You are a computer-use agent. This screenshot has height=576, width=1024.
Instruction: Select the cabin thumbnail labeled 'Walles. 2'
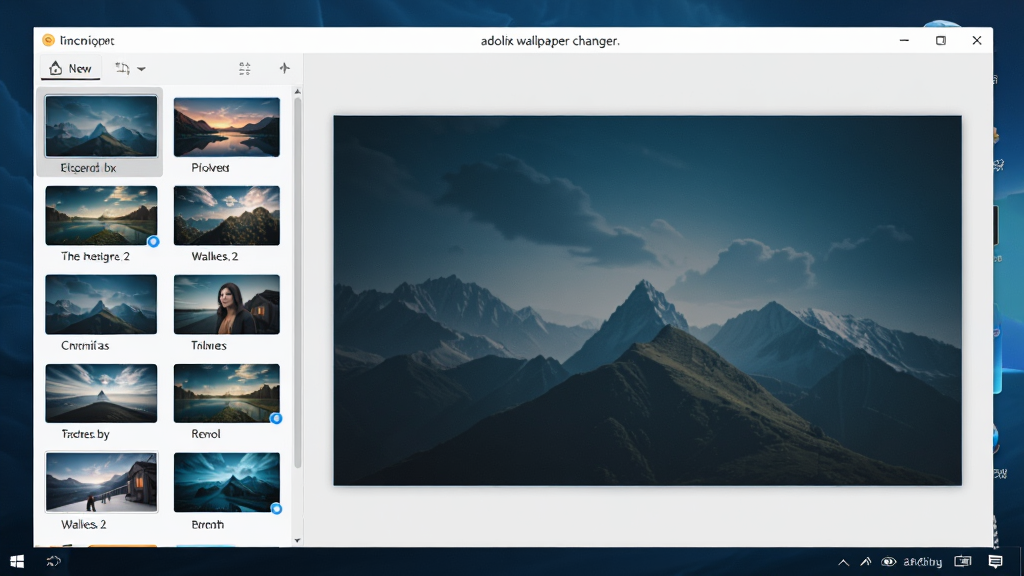(x=101, y=482)
